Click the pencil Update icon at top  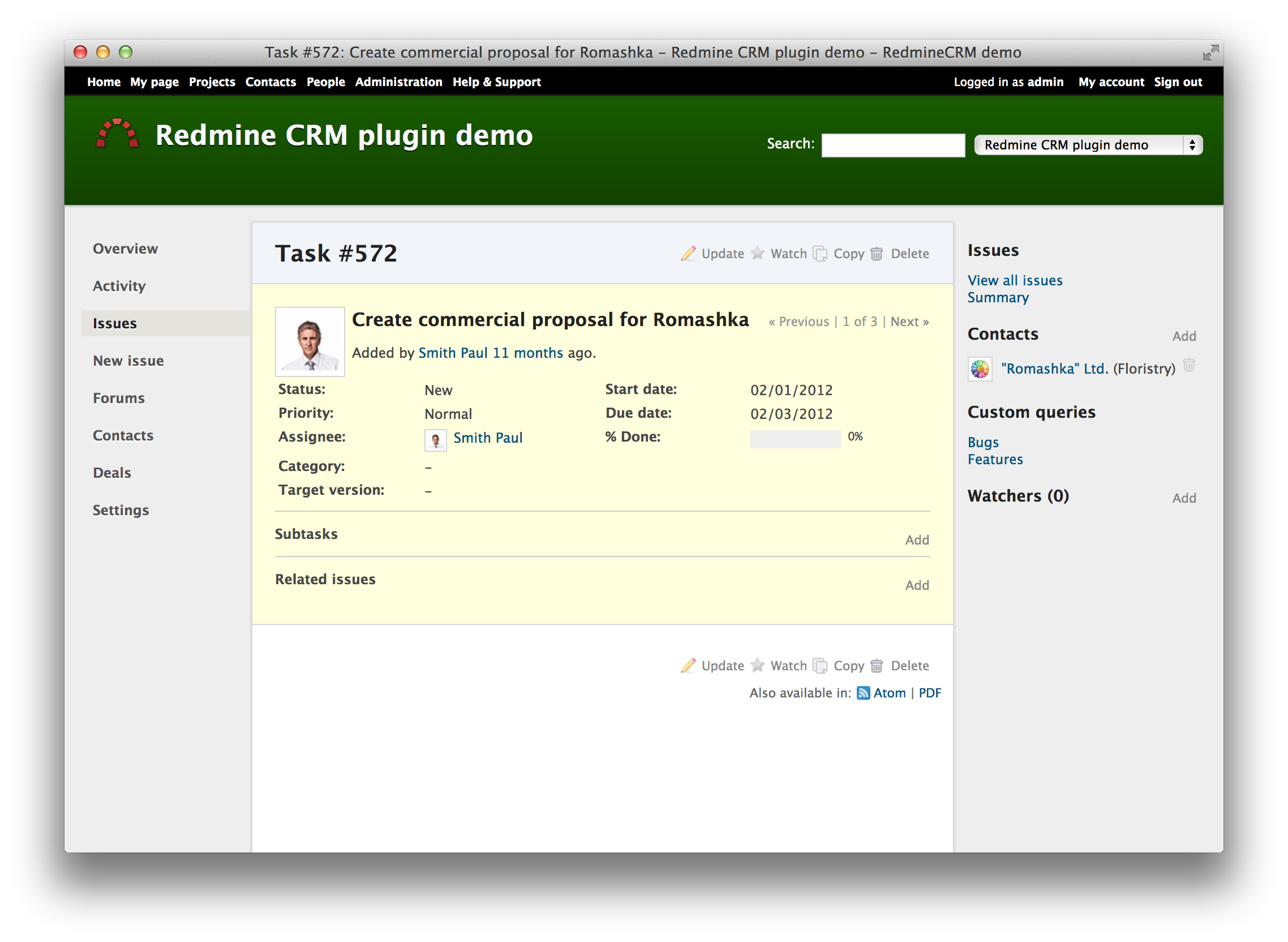[x=688, y=254]
